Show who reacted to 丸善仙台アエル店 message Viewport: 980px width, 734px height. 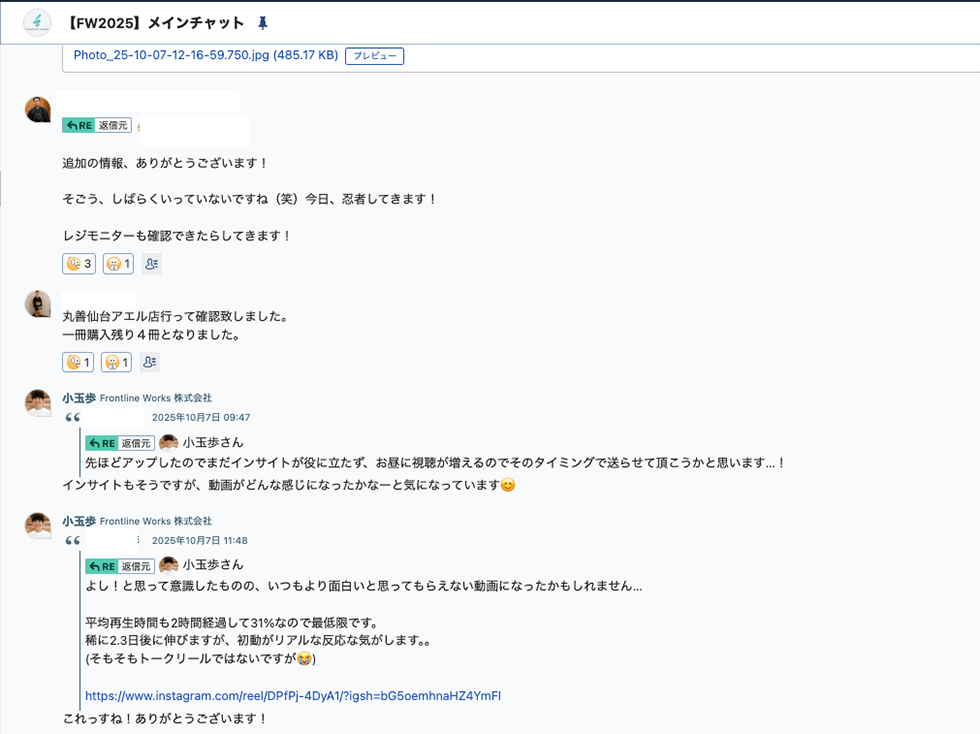(x=149, y=362)
